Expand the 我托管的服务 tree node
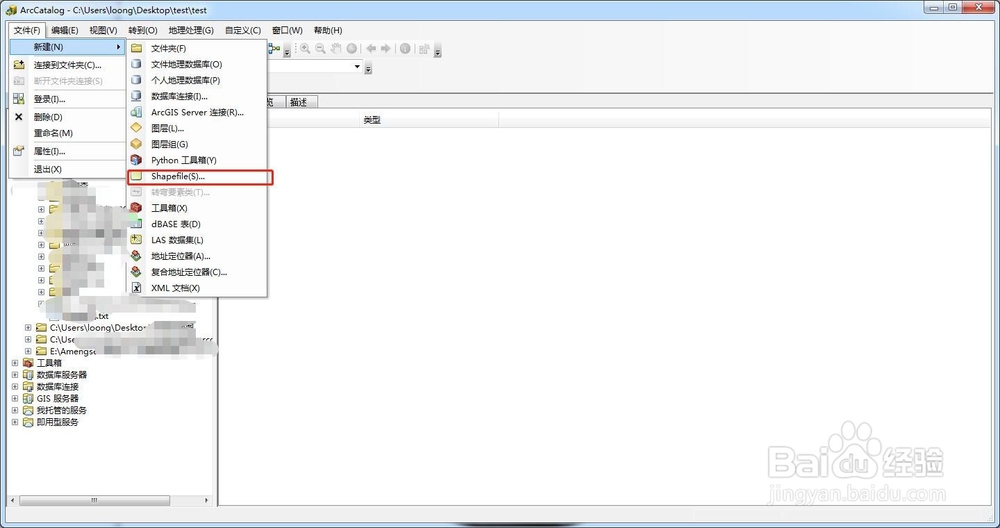 click(x=15, y=410)
